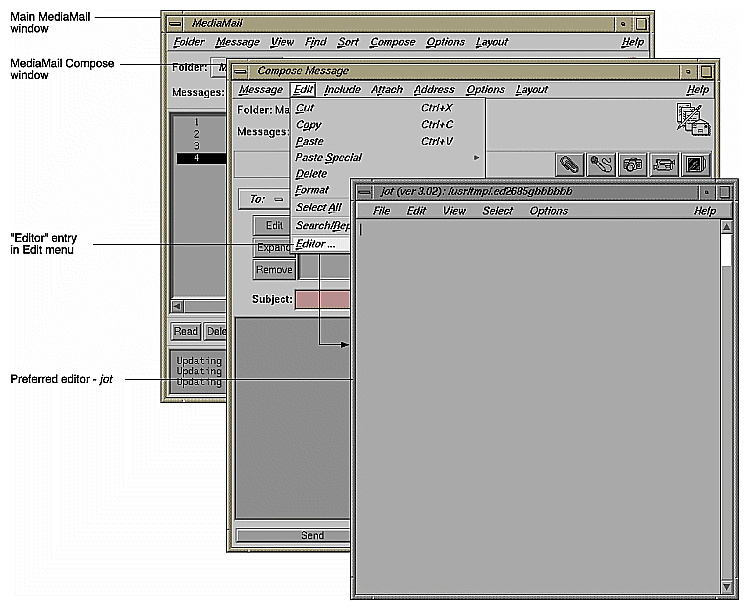Open the window menu button of MediaMail window
Viewport: 749px width, 611px height.
(x=175, y=23)
